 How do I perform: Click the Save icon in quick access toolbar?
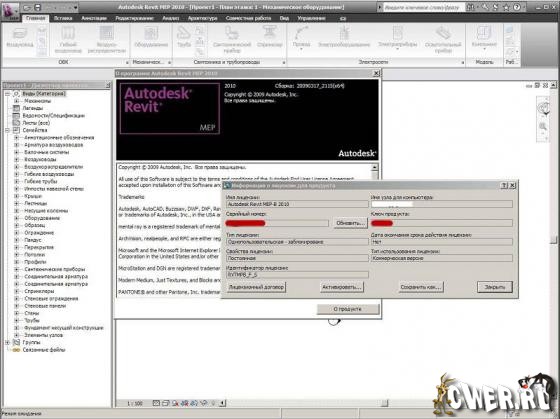pos(38,8)
